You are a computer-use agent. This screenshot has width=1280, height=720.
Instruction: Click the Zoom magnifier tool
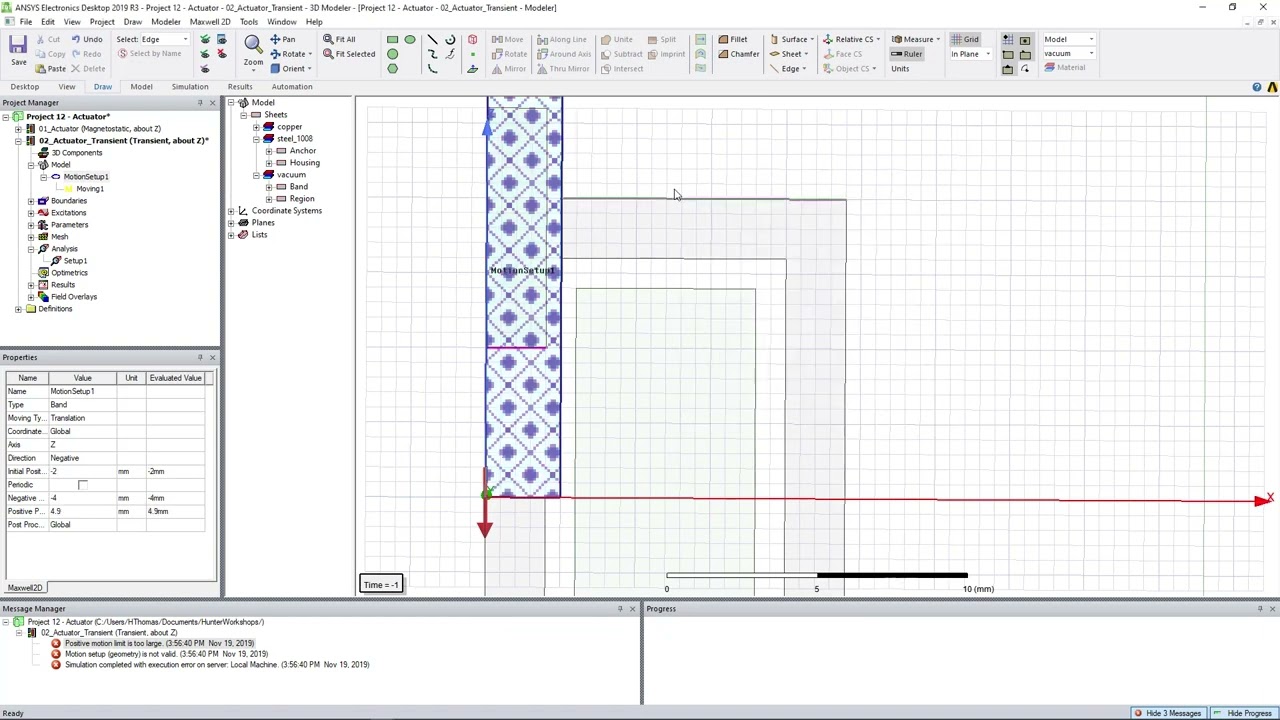point(253,43)
